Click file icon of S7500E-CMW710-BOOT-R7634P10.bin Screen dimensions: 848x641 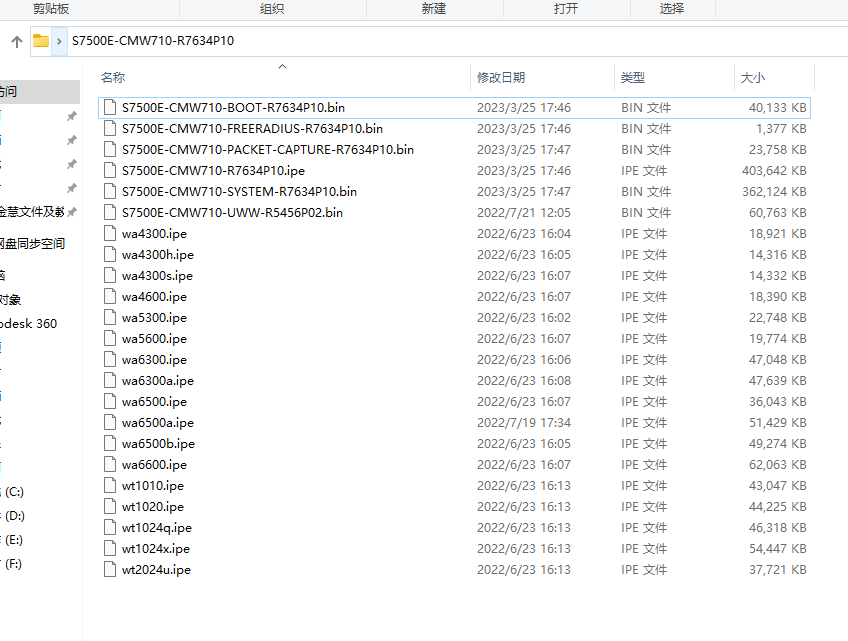point(110,108)
